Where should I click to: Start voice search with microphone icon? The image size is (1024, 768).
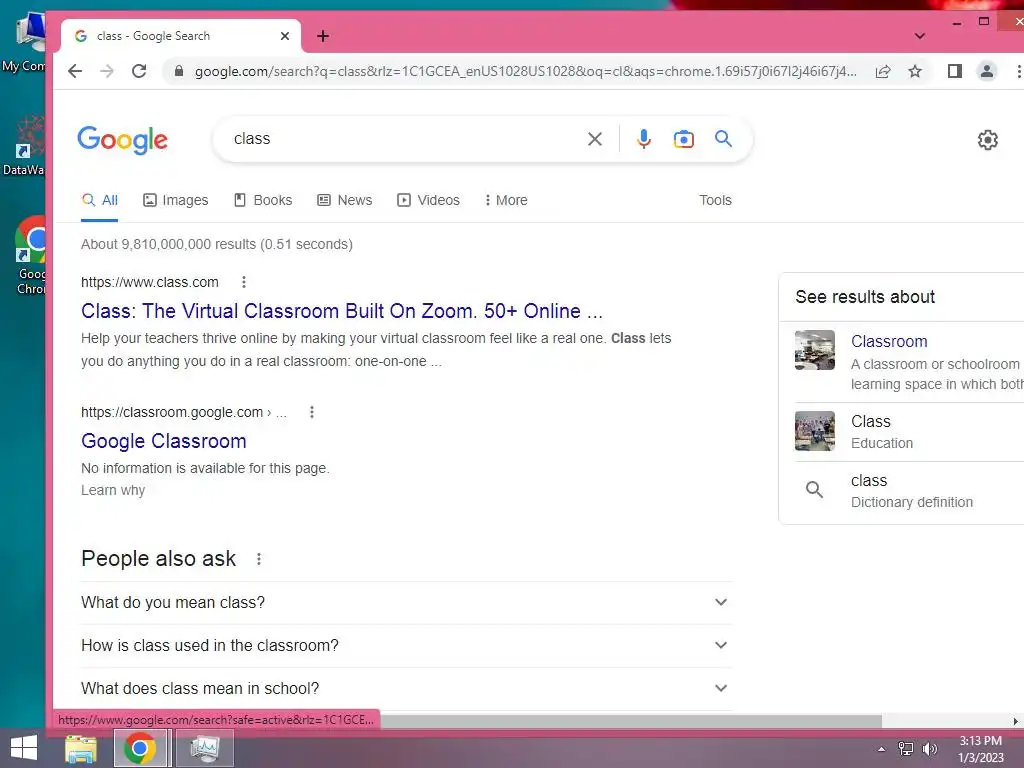point(644,138)
